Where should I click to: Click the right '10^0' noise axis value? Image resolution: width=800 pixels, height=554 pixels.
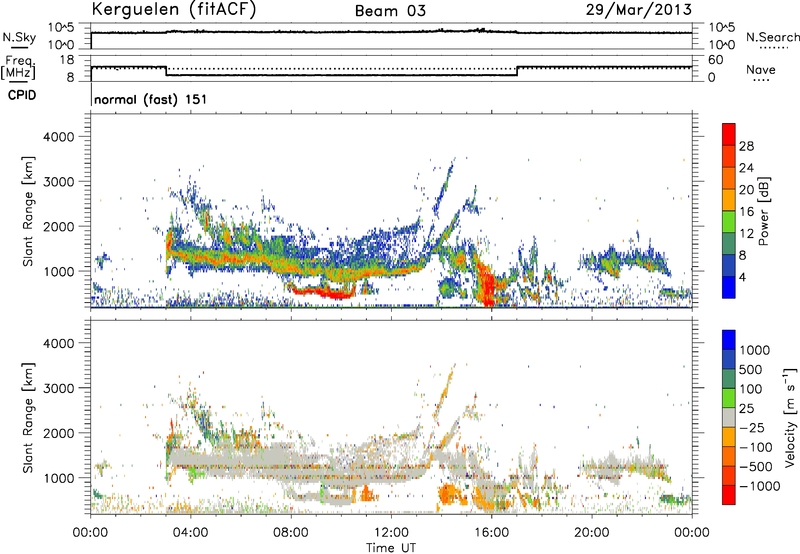722,45
